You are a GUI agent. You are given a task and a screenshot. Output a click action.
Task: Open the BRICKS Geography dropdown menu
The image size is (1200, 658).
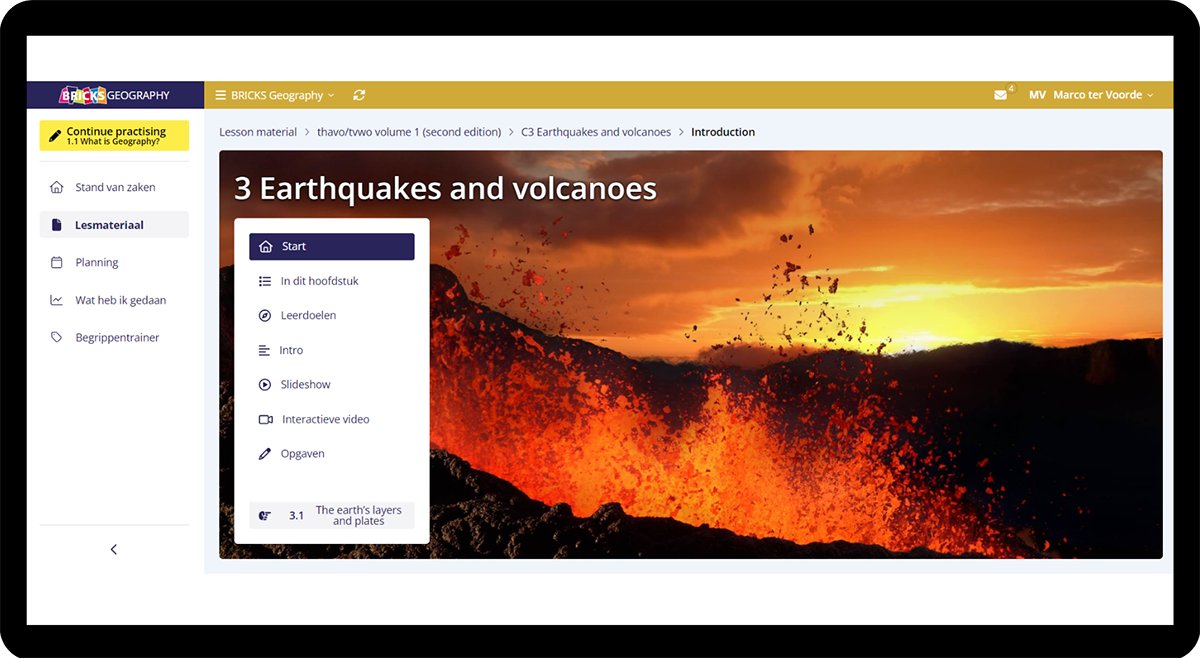275,95
